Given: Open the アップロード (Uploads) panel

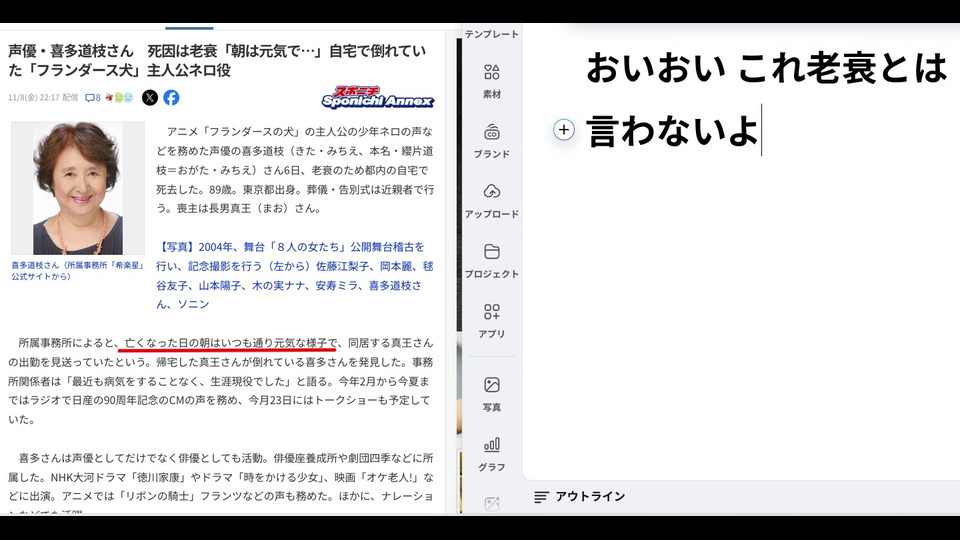Looking at the screenshot, I should coord(492,201).
